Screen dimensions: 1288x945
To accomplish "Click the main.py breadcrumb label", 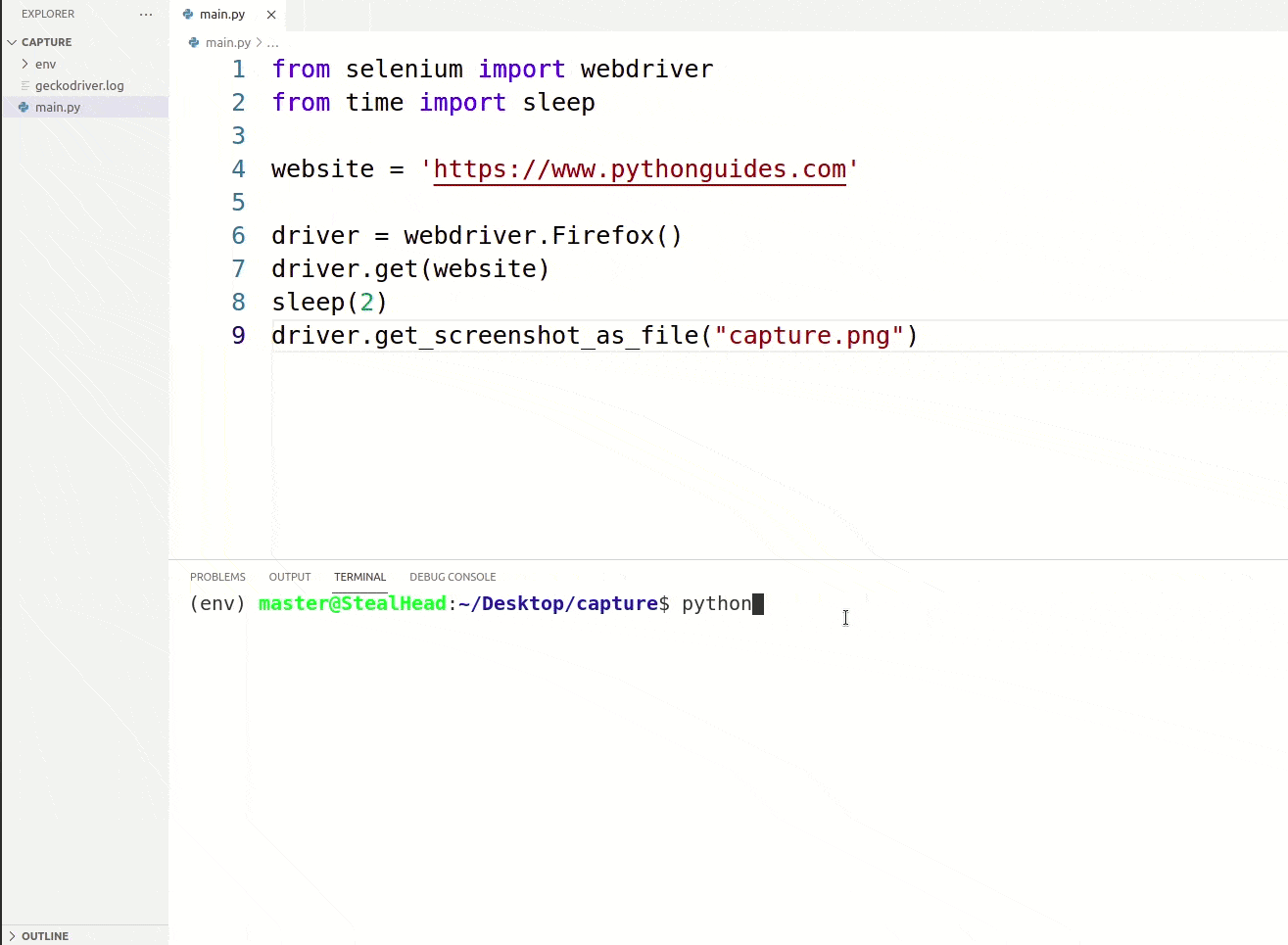I will (x=227, y=42).
